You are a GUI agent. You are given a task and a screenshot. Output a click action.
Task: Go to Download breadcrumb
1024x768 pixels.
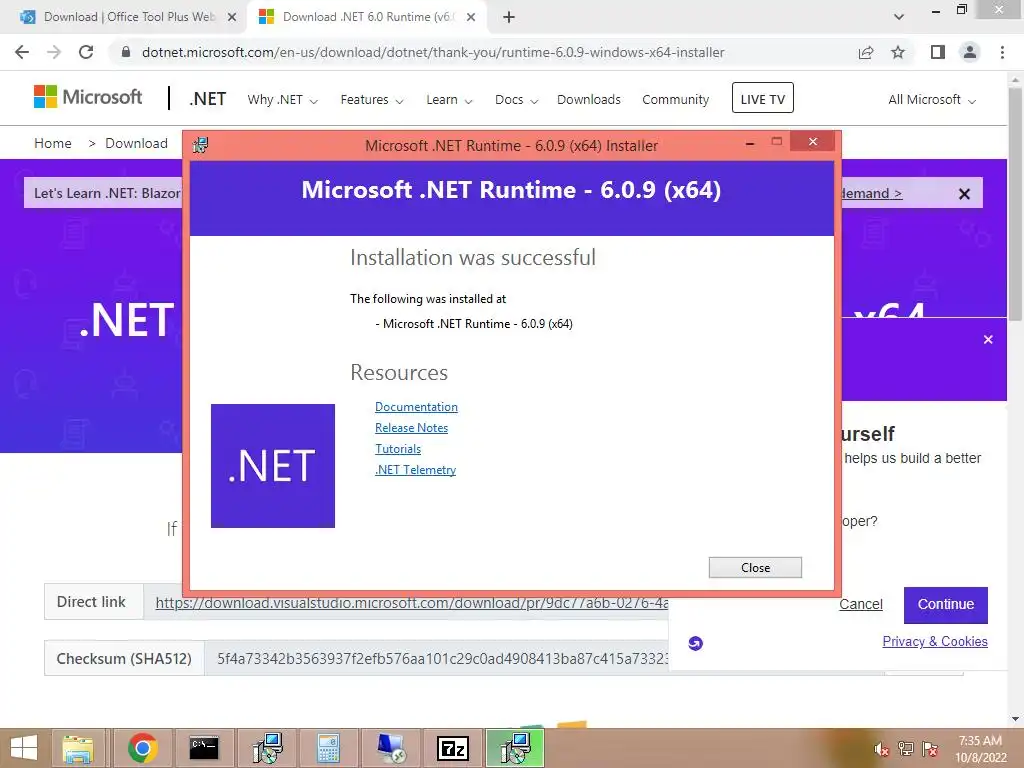click(x=136, y=144)
